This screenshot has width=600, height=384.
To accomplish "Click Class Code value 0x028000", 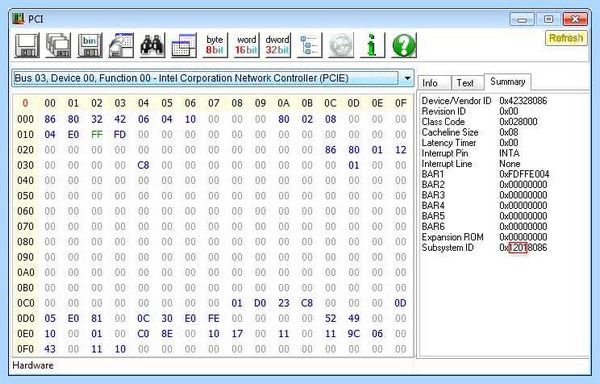I will (518, 122).
